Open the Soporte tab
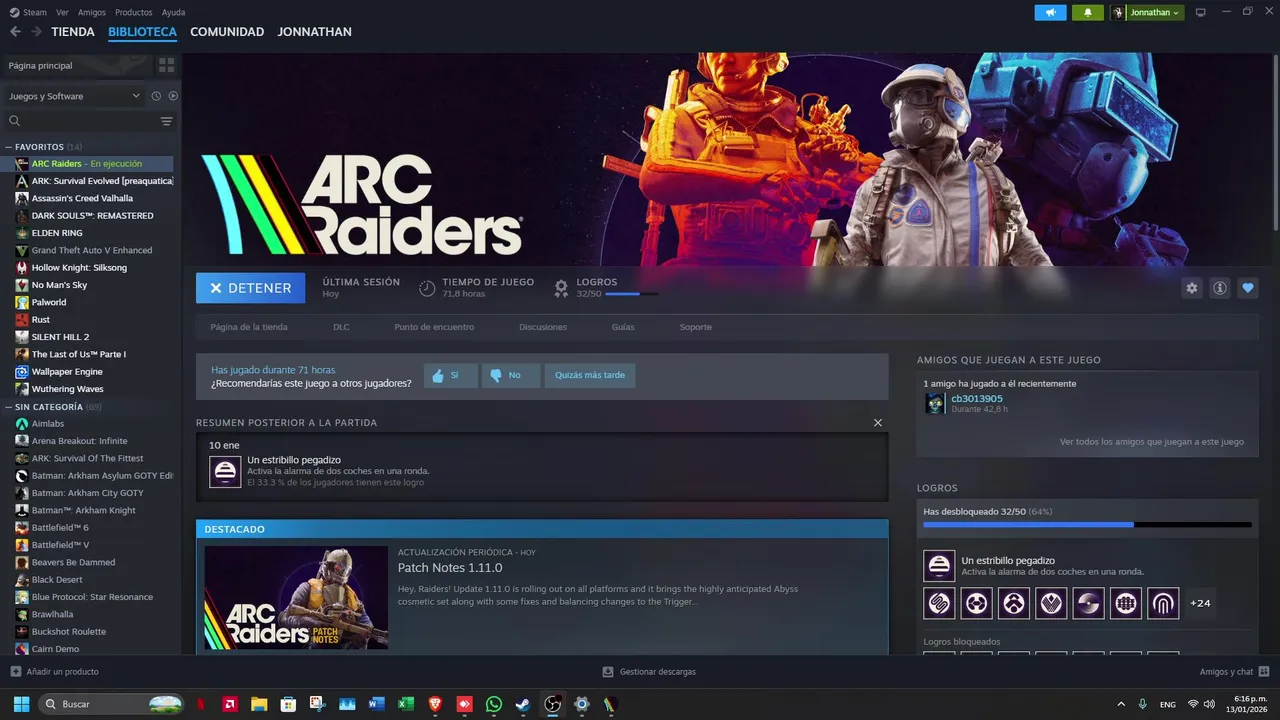The width and height of the screenshot is (1280, 720). pos(696,327)
